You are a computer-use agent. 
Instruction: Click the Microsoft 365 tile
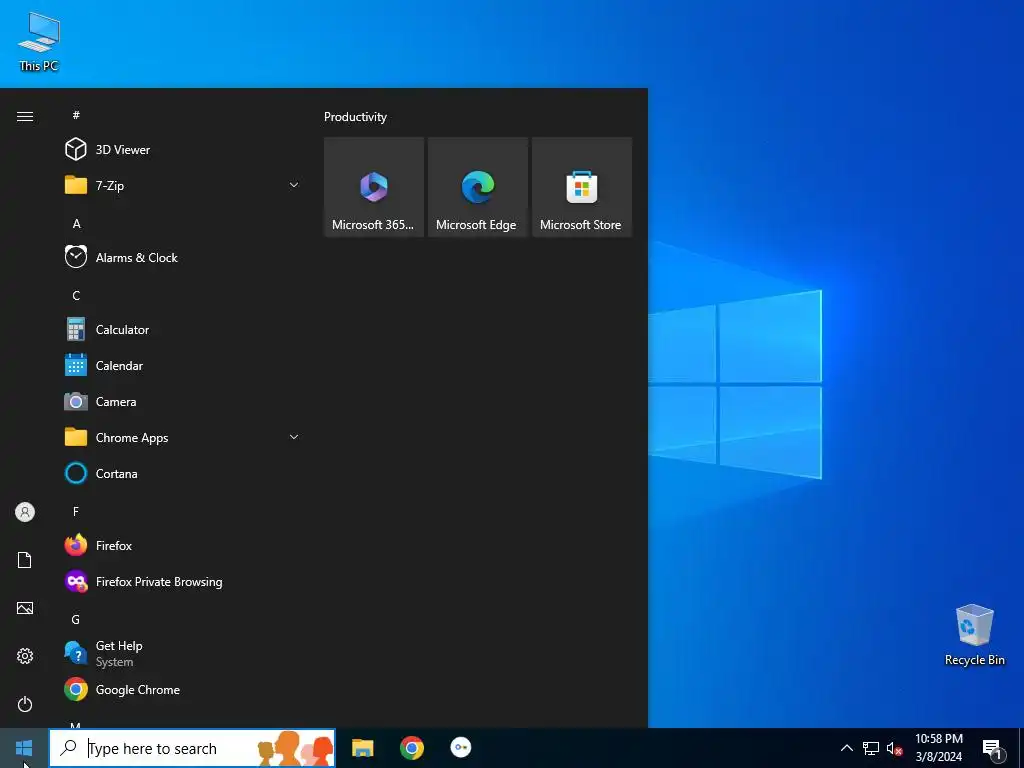tap(374, 187)
